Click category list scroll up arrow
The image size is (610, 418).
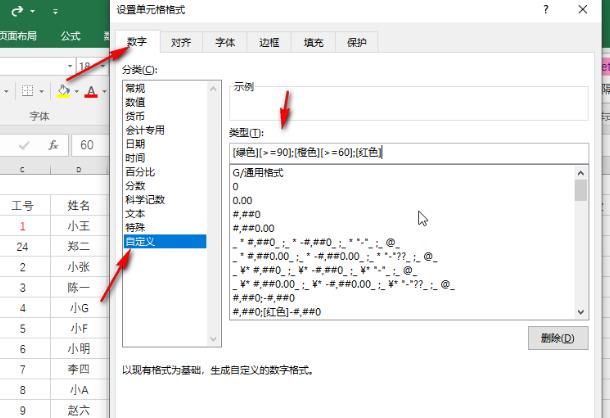(x=213, y=89)
